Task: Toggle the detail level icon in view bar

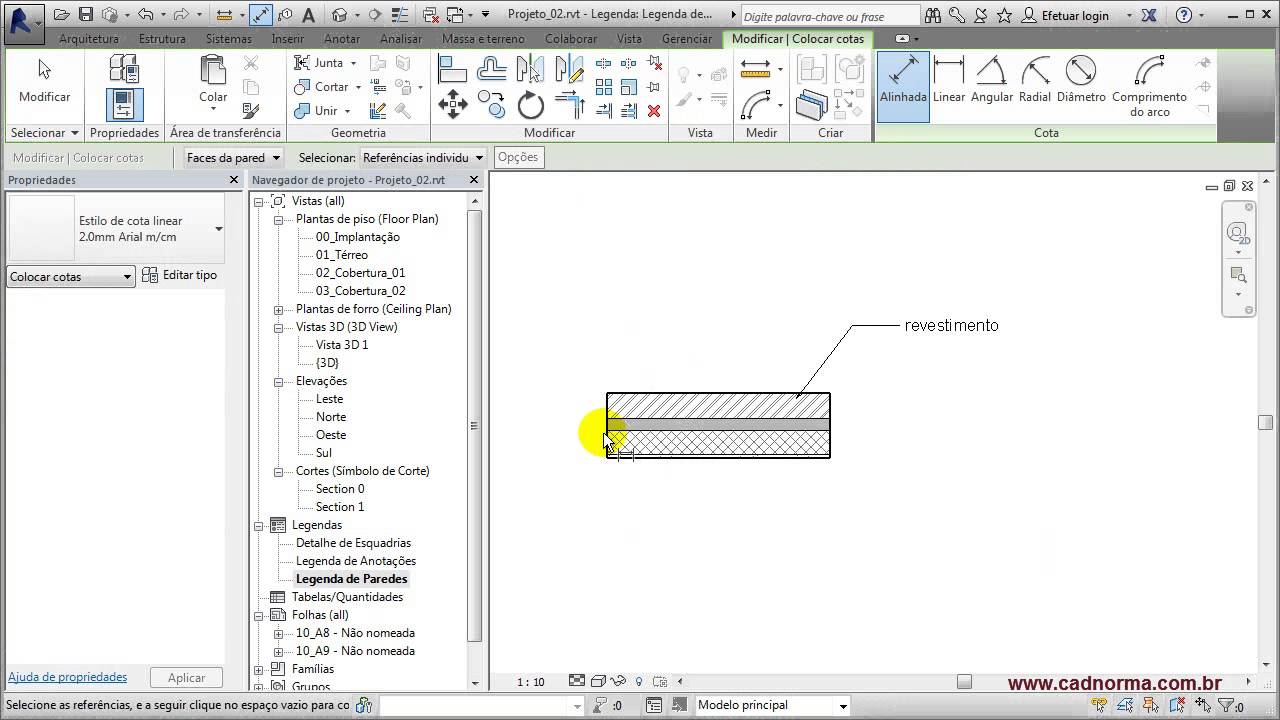Action: point(577,681)
